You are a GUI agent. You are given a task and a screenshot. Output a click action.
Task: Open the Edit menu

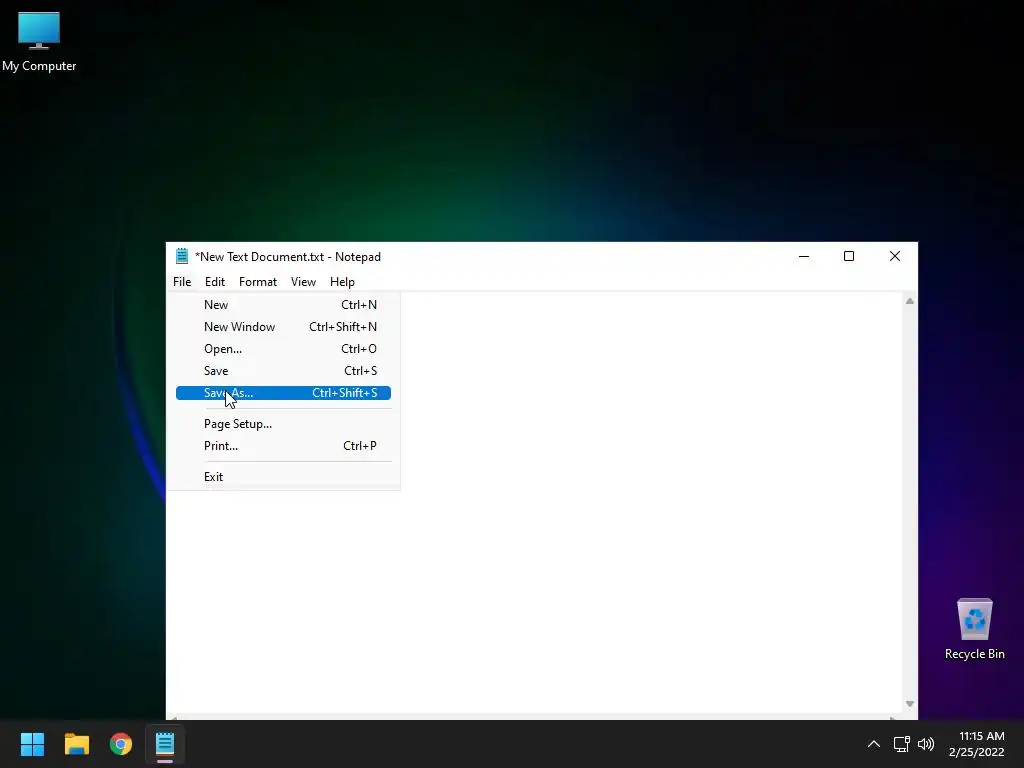coord(215,281)
